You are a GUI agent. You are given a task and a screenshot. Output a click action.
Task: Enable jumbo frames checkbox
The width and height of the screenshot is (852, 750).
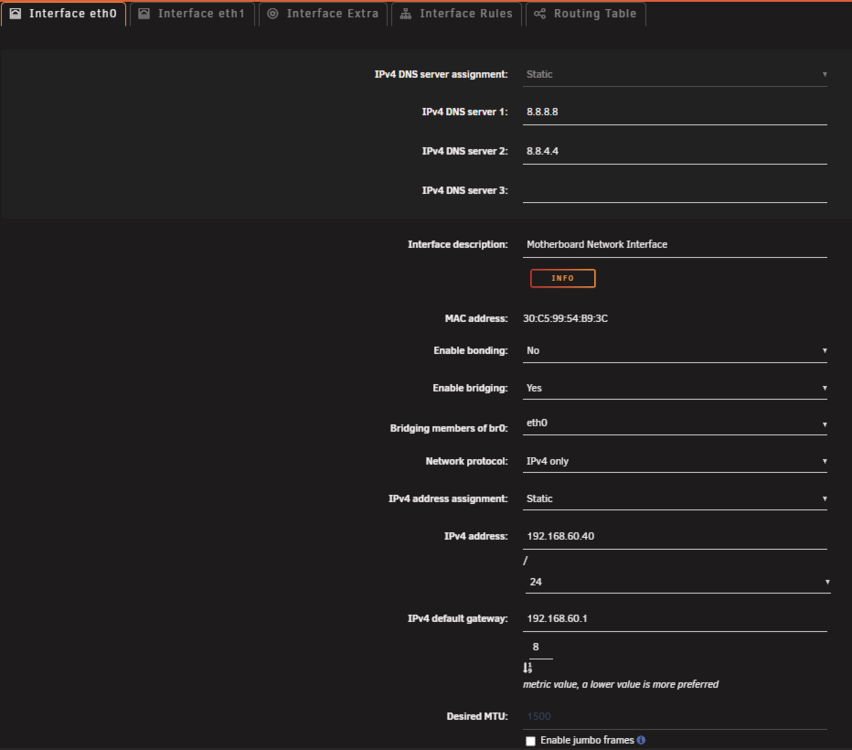530,741
